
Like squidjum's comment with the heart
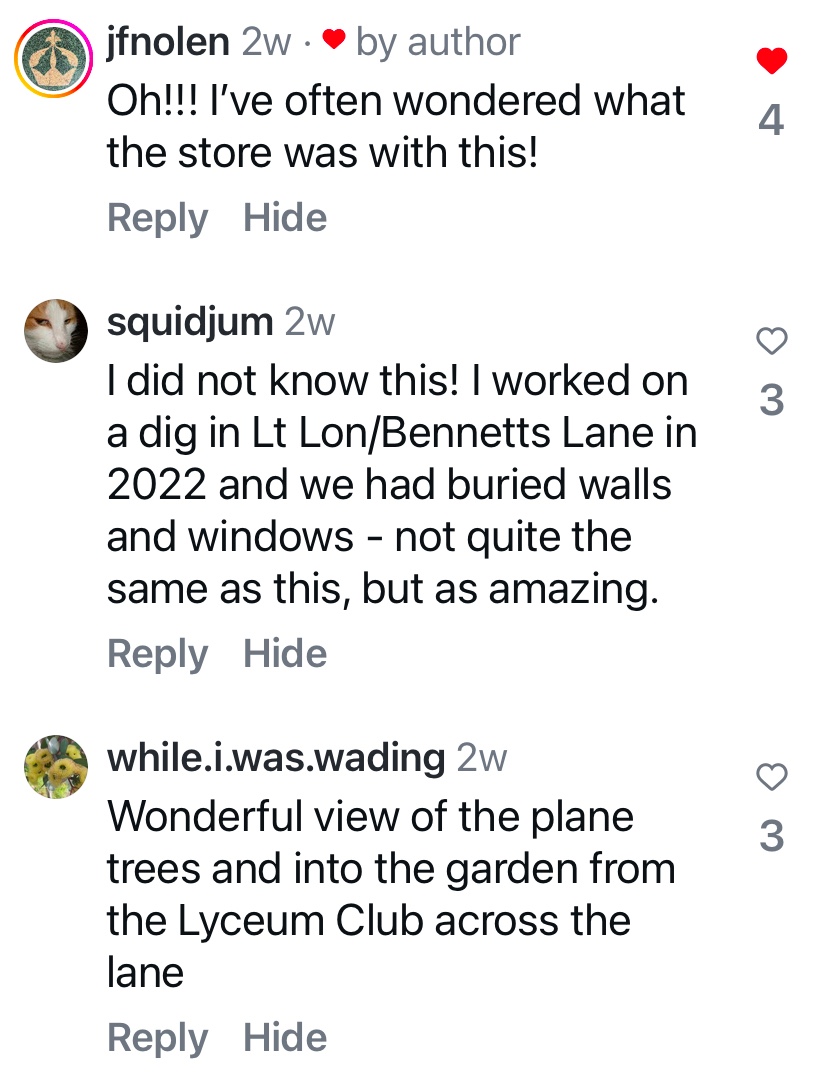[771, 342]
